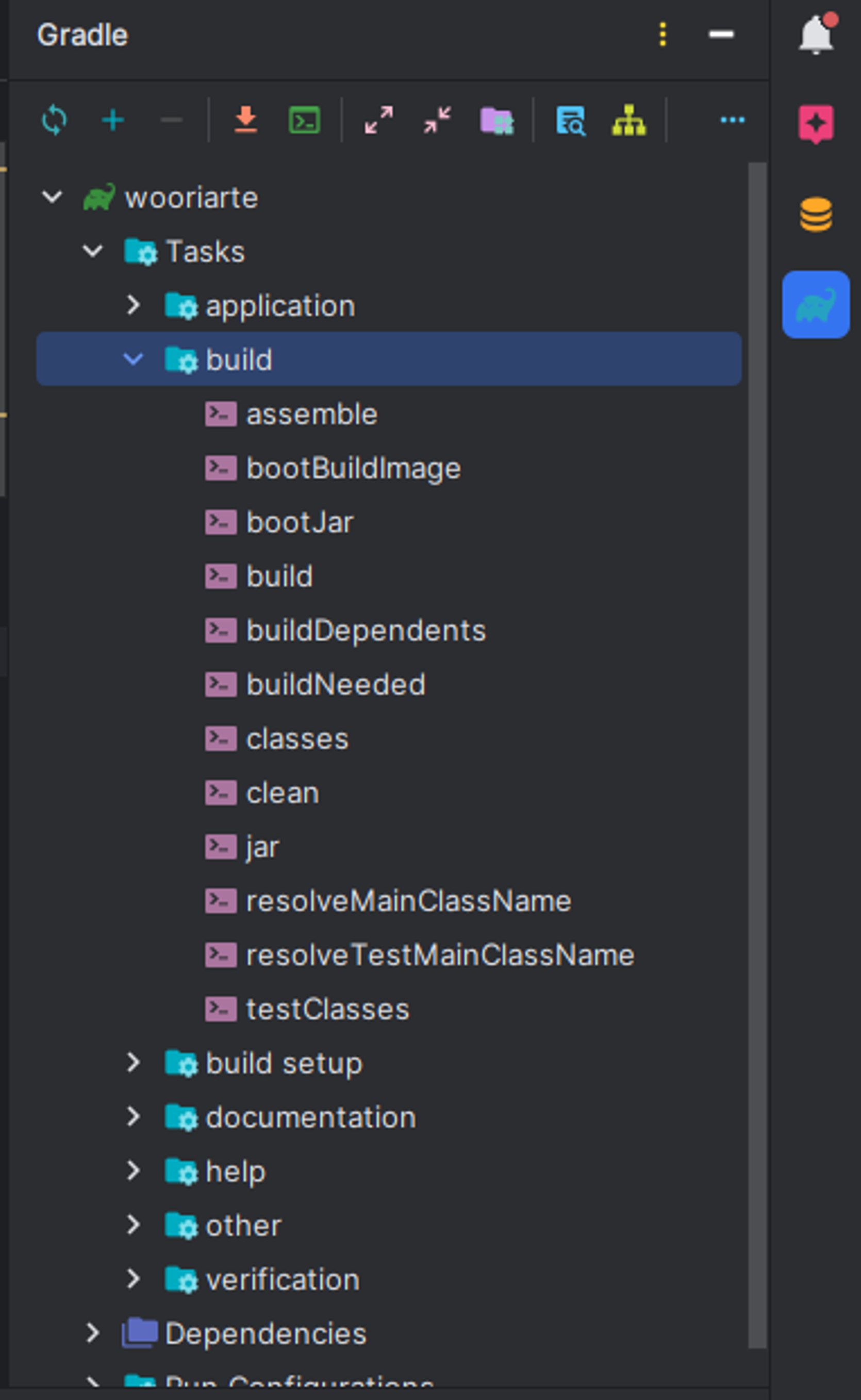Select the clean task

pyautogui.click(x=388, y=793)
